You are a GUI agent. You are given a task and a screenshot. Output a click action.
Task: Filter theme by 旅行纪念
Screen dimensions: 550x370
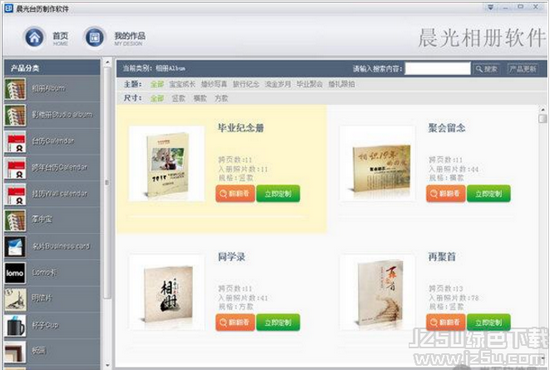pos(246,84)
